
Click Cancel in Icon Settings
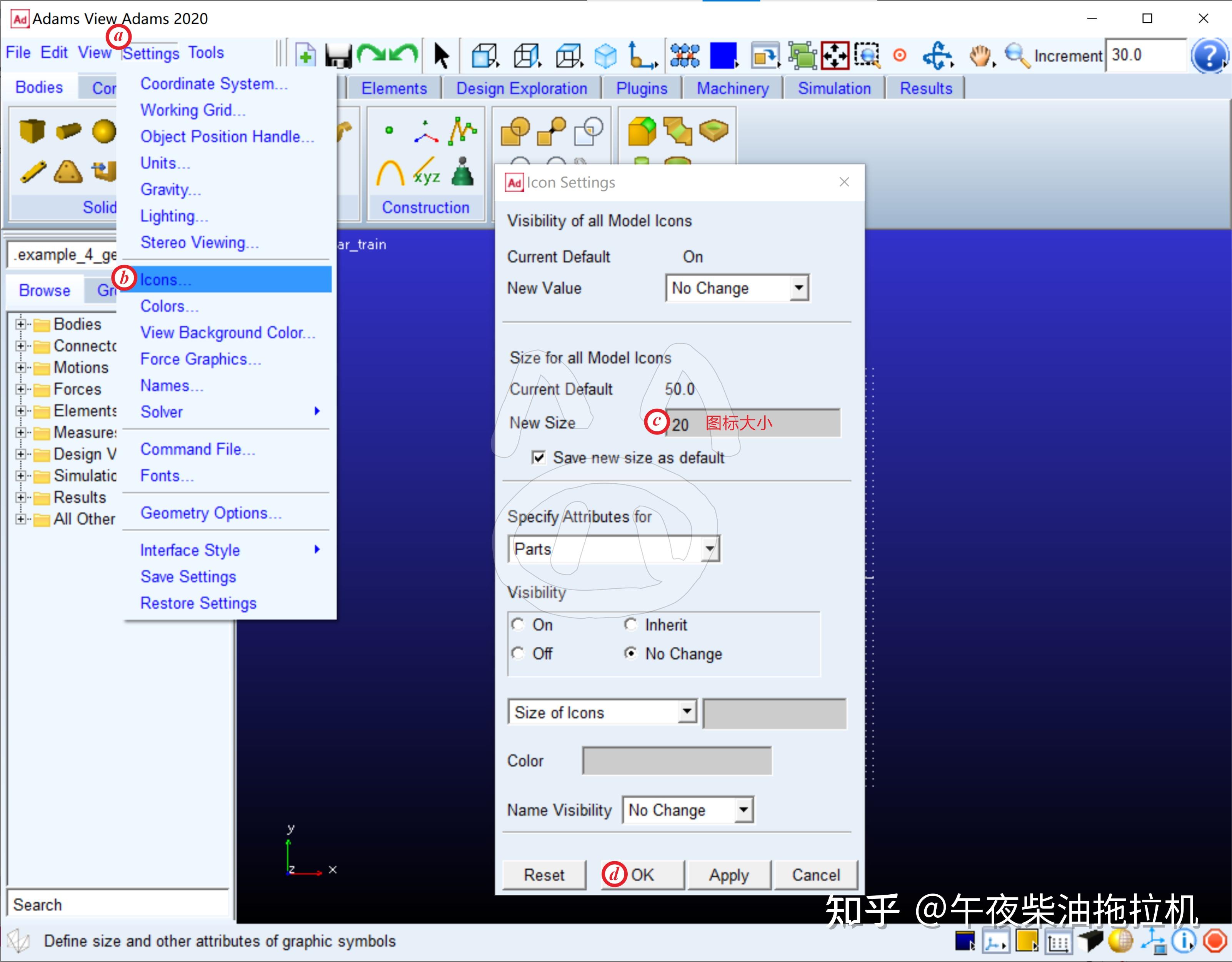816,875
